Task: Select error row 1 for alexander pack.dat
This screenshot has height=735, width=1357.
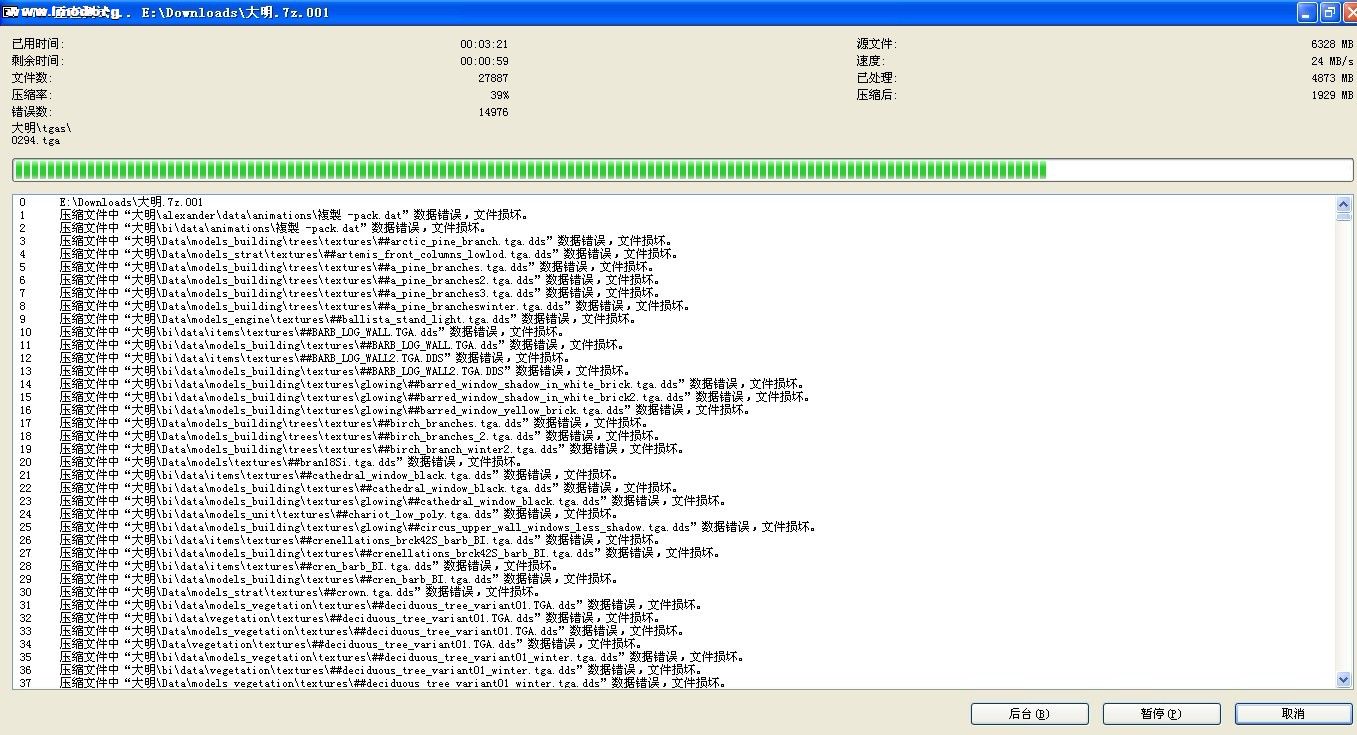Action: coord(292,215)
